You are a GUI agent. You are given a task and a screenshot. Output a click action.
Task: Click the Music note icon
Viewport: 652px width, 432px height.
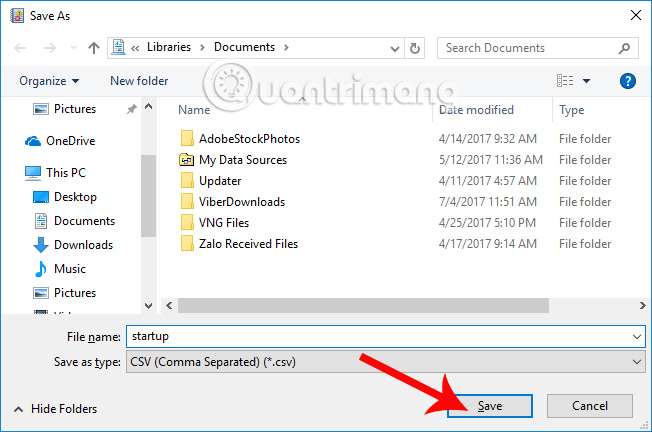41,269
